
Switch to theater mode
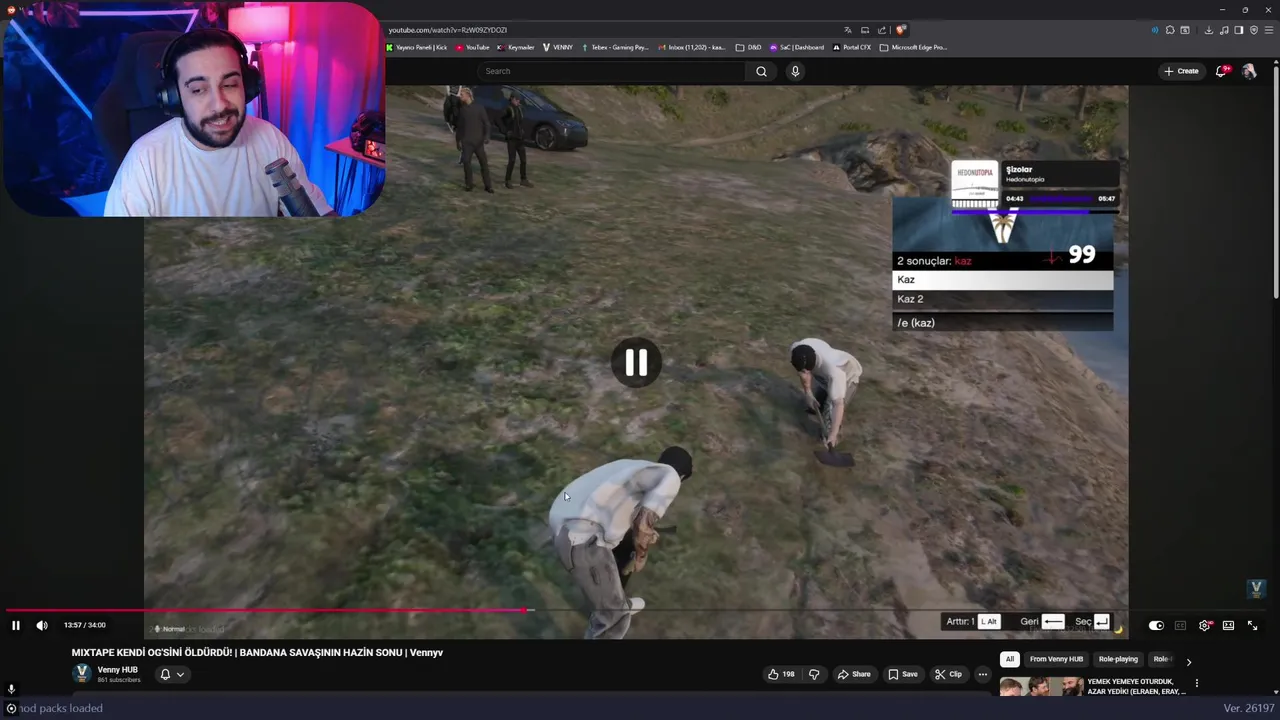pos(1228,625)
